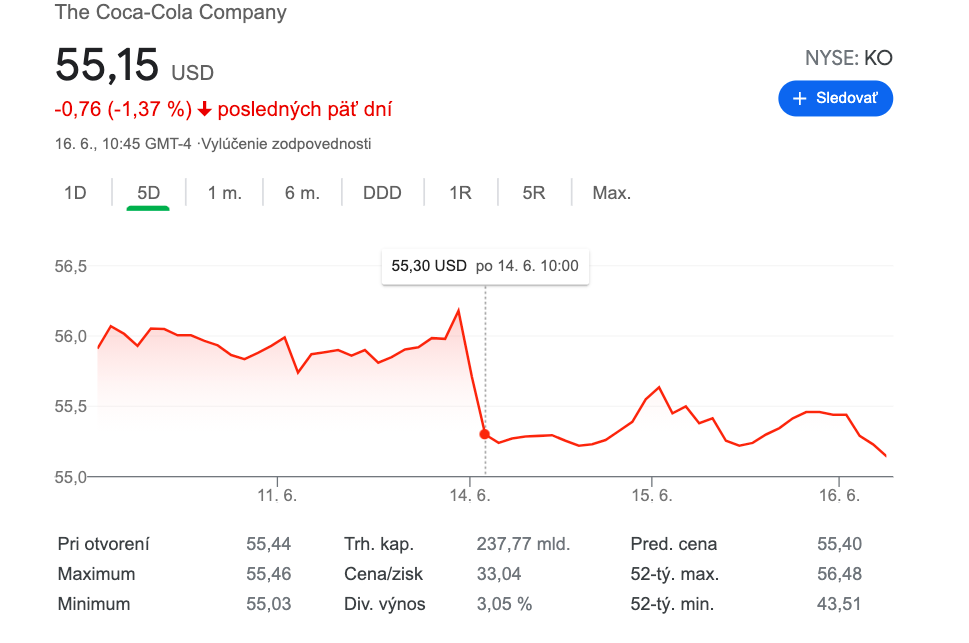Click the NYSE: KO ticker label
The height and width of the screenshot is (643, 969).
(x=848, y=58)
